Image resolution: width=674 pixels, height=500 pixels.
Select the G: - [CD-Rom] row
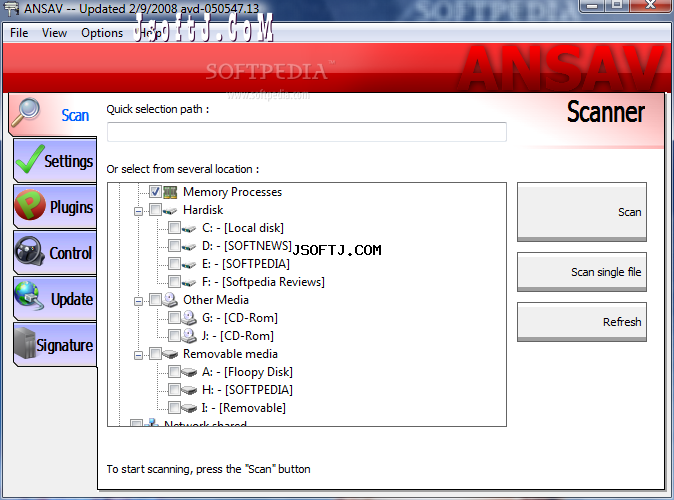pyautogui.click(x=240, y=318)
